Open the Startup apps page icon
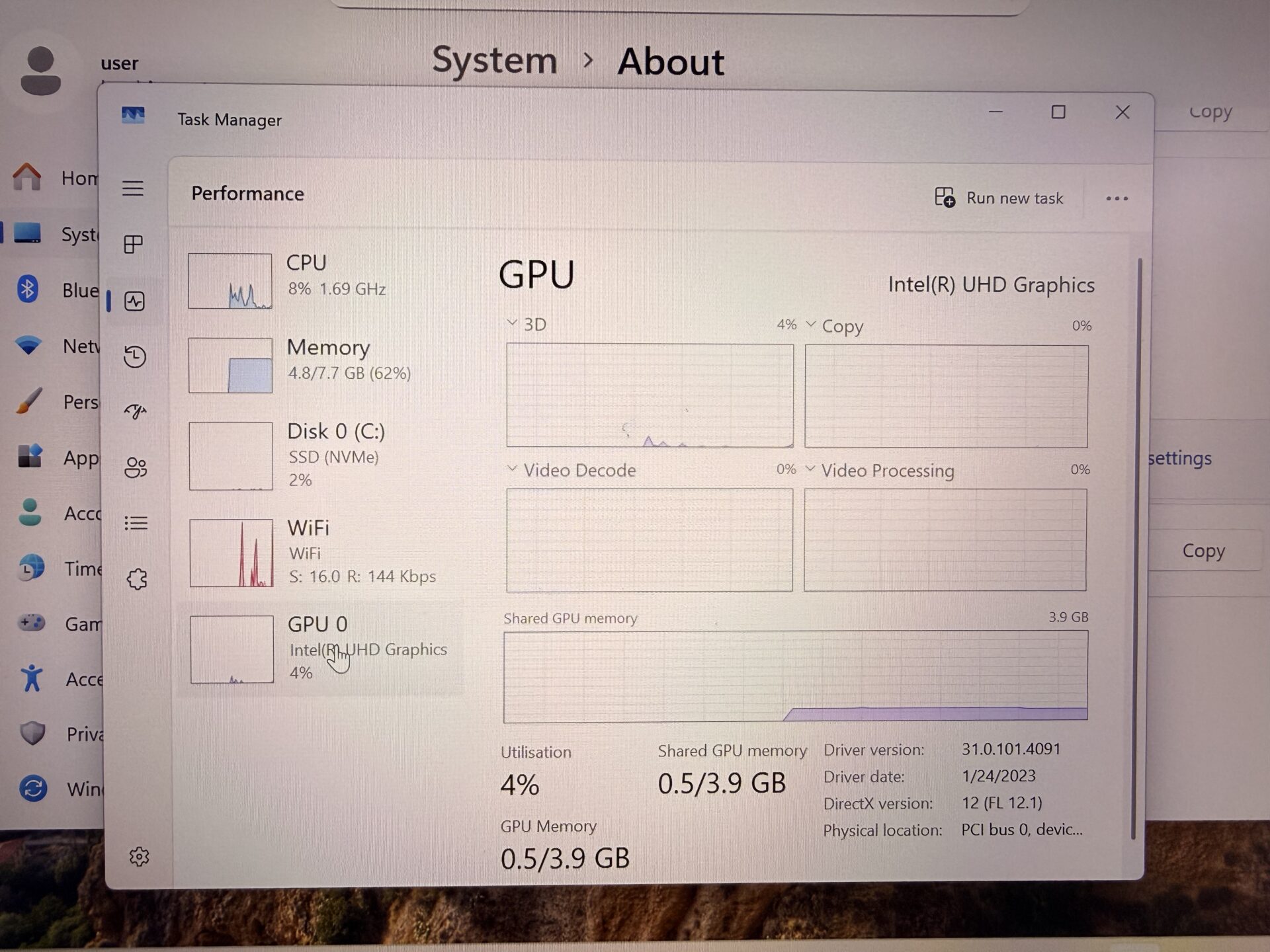Screen dimensions: 1270x952 pos(136,412)
